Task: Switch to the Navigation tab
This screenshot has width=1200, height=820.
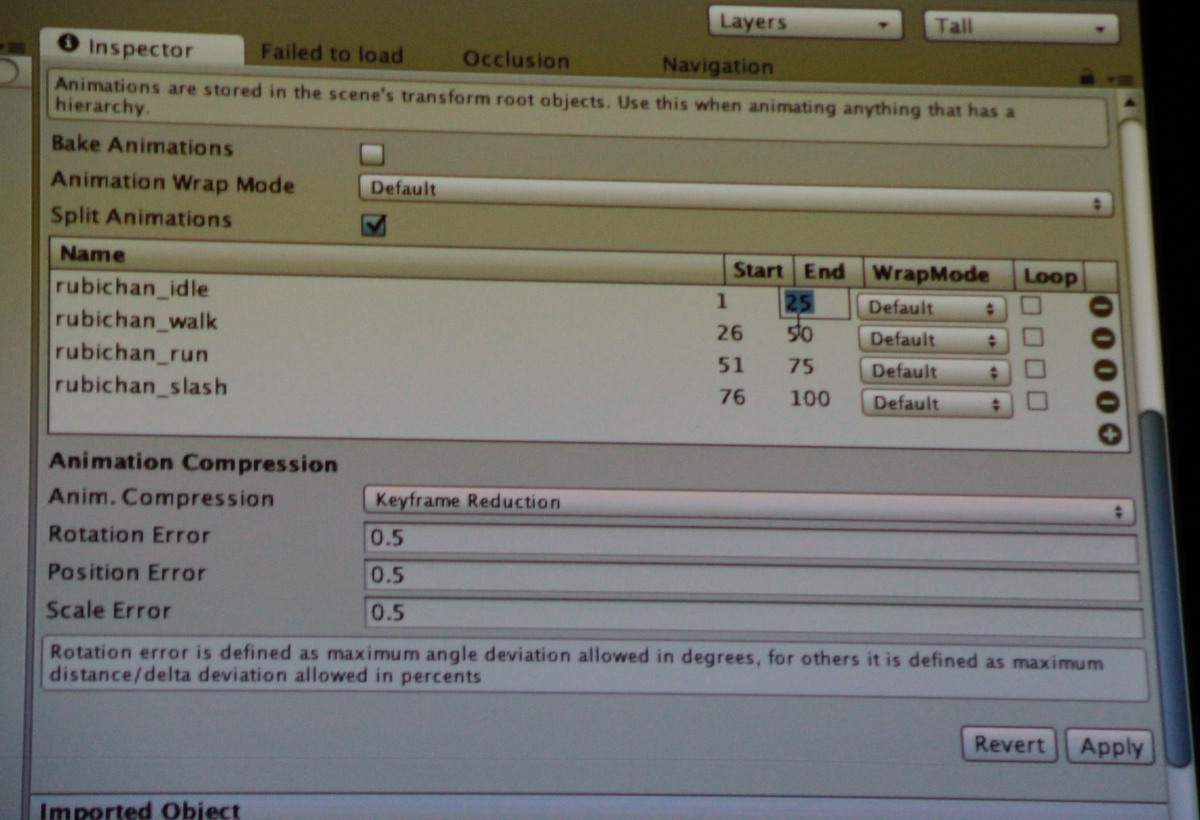Action: pyautogui.click(x=717, y=66)
